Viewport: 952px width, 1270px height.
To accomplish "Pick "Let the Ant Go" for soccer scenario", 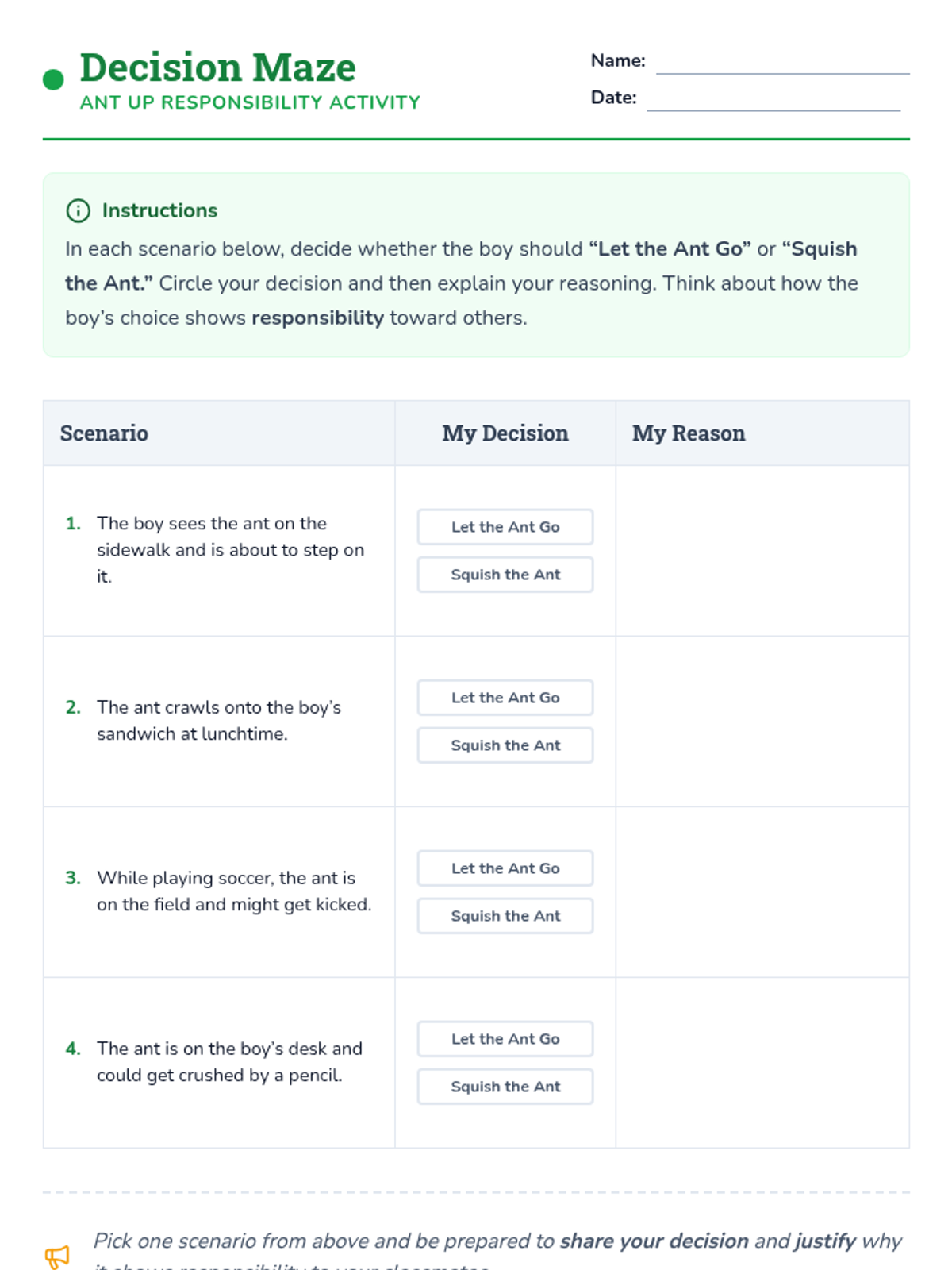I will point(505,868).
